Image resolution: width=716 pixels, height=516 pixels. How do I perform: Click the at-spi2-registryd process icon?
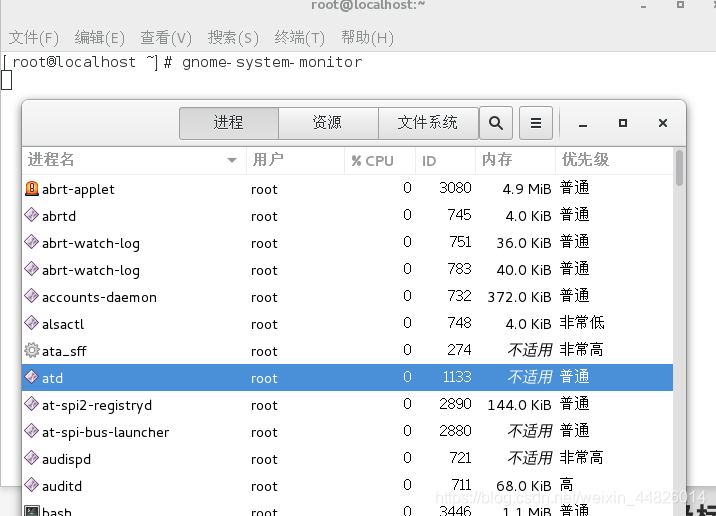pyautogui.click(x=32, y=404)
